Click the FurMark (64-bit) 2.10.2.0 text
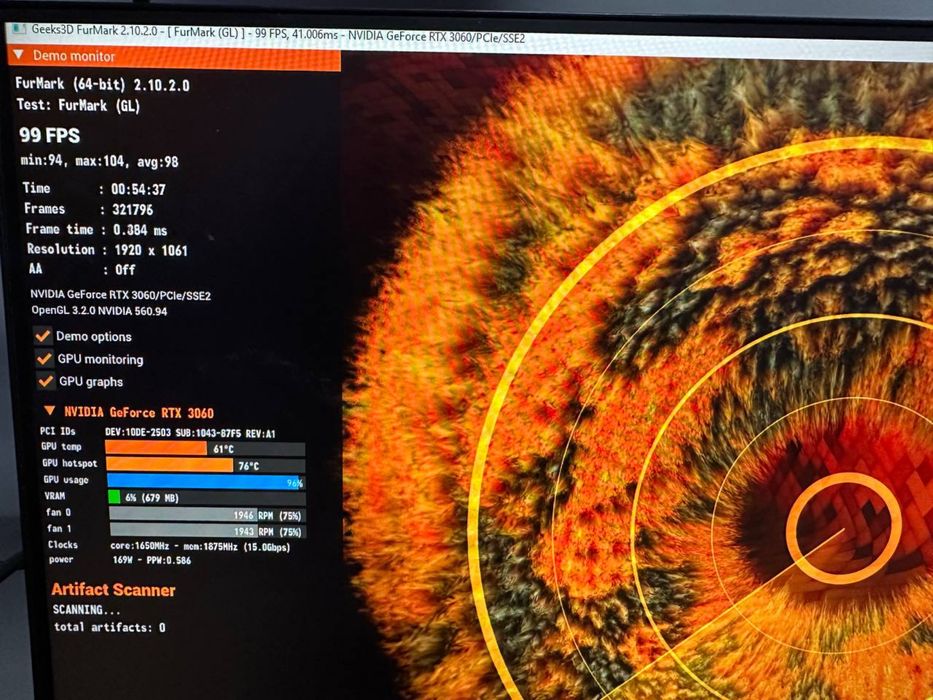 102,84
